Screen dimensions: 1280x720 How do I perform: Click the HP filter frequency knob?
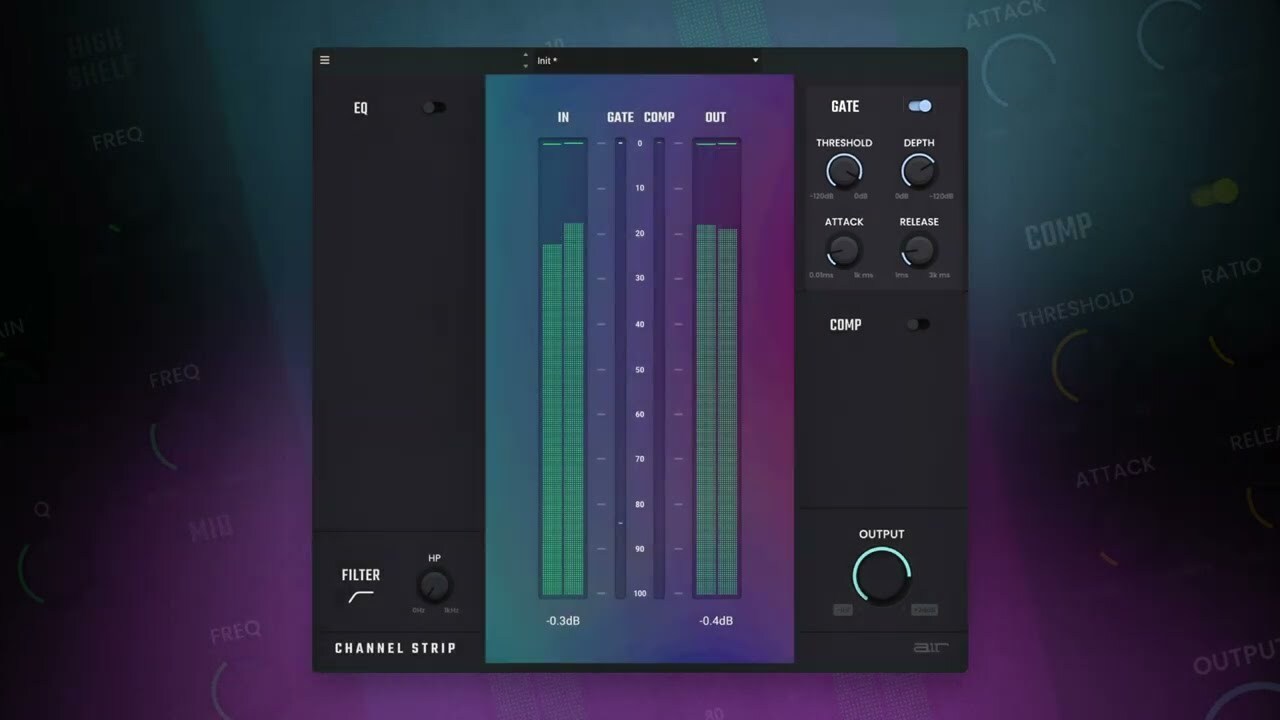tap(434, 586)
